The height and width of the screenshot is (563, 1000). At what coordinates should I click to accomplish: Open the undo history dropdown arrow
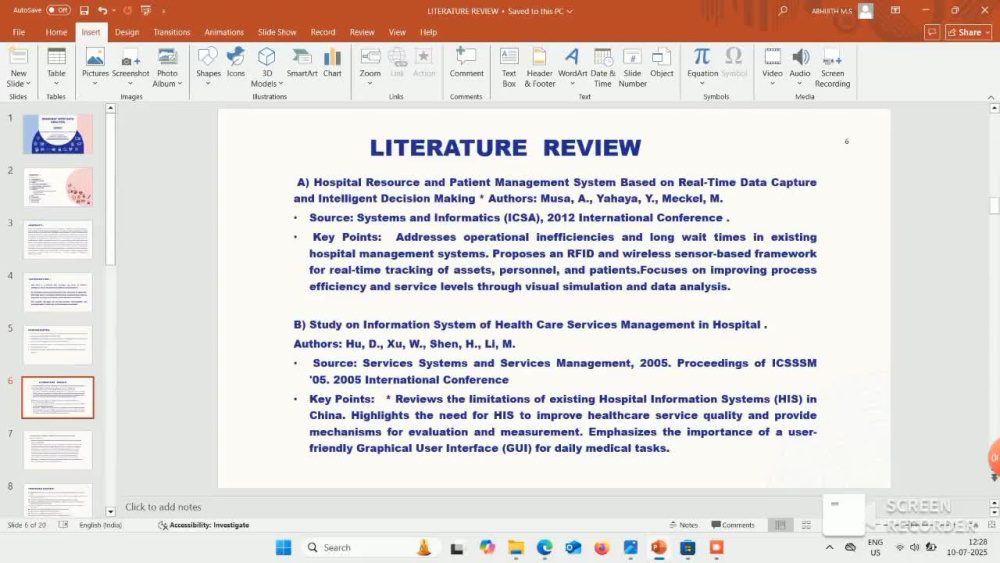pos(114,11)
